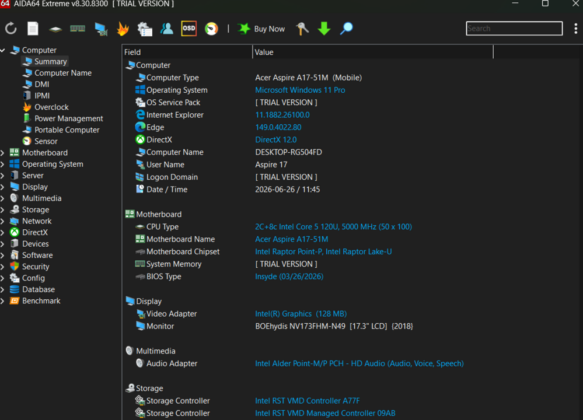Select DESKTOP-RG504FD computer name value
583x420 pixels.
pos(289,152)
